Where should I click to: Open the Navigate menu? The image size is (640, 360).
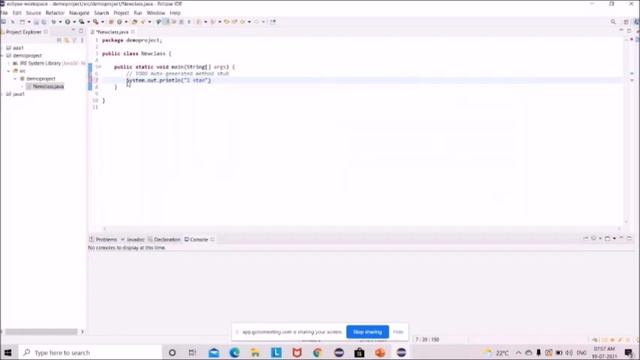pos(79,13)
